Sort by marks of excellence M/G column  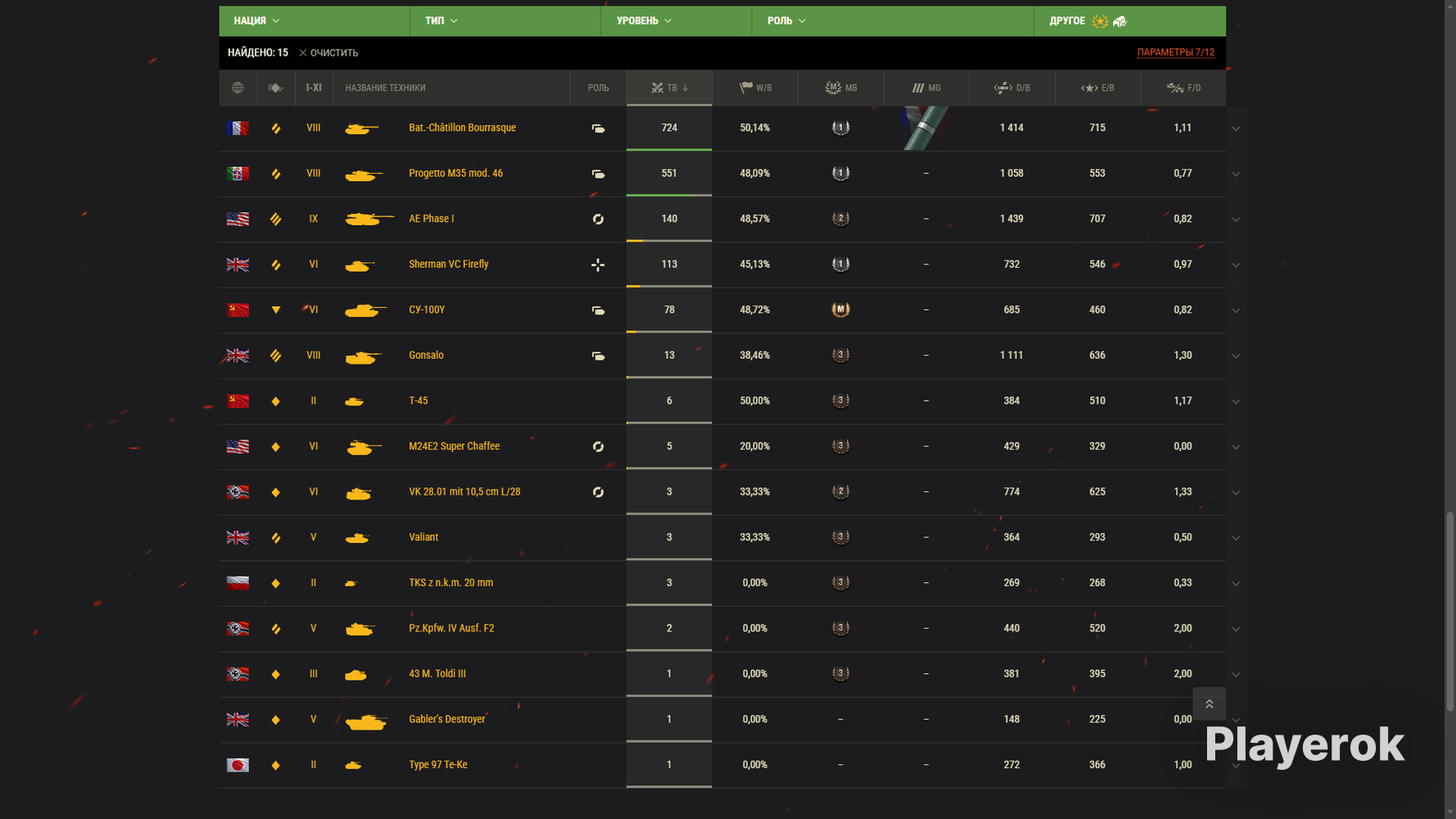pos(926,88)
